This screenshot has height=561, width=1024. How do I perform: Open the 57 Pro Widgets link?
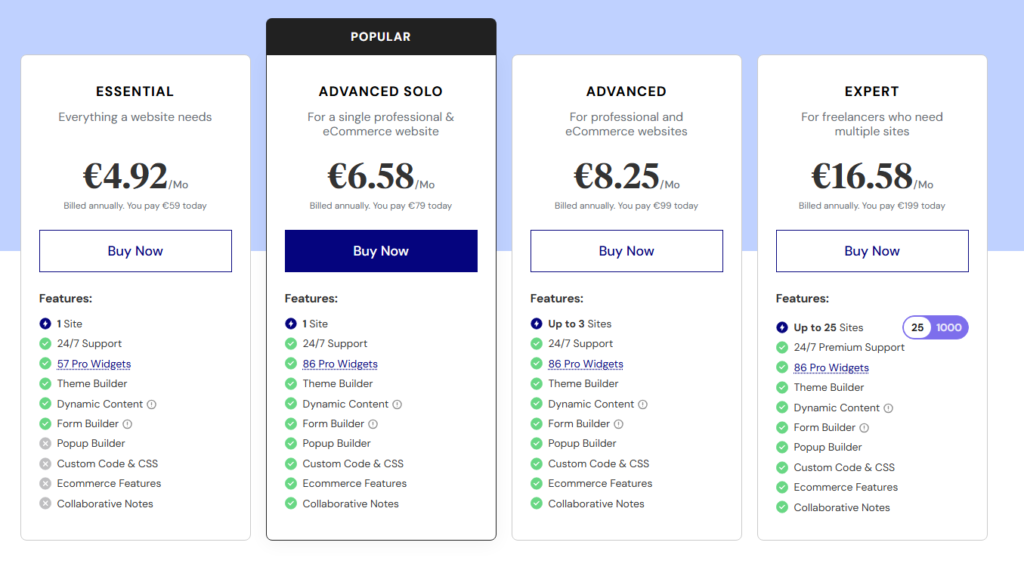(x=94, y=364)
